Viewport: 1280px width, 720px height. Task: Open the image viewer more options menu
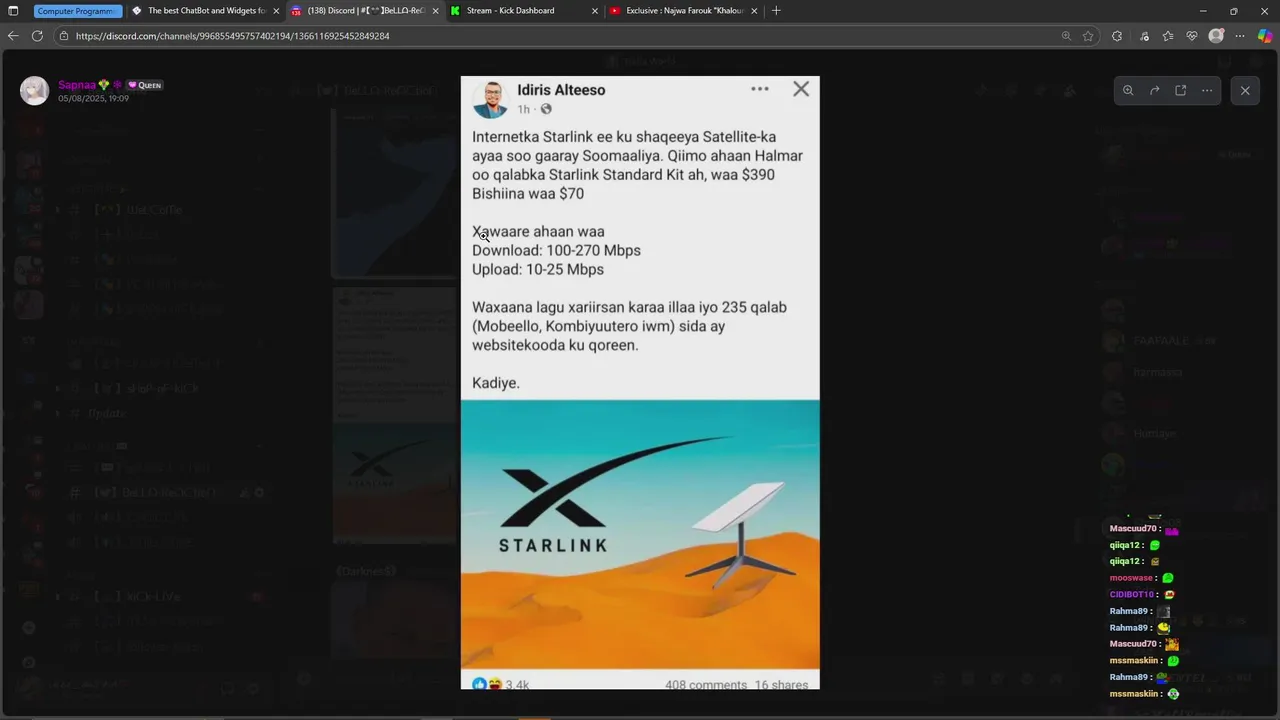1207,90
